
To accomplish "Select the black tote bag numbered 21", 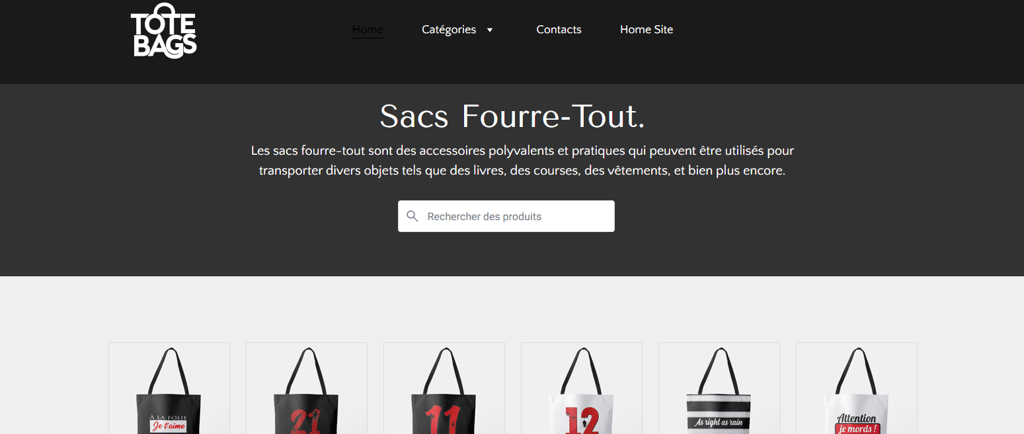I will click(x=306, y=388).
